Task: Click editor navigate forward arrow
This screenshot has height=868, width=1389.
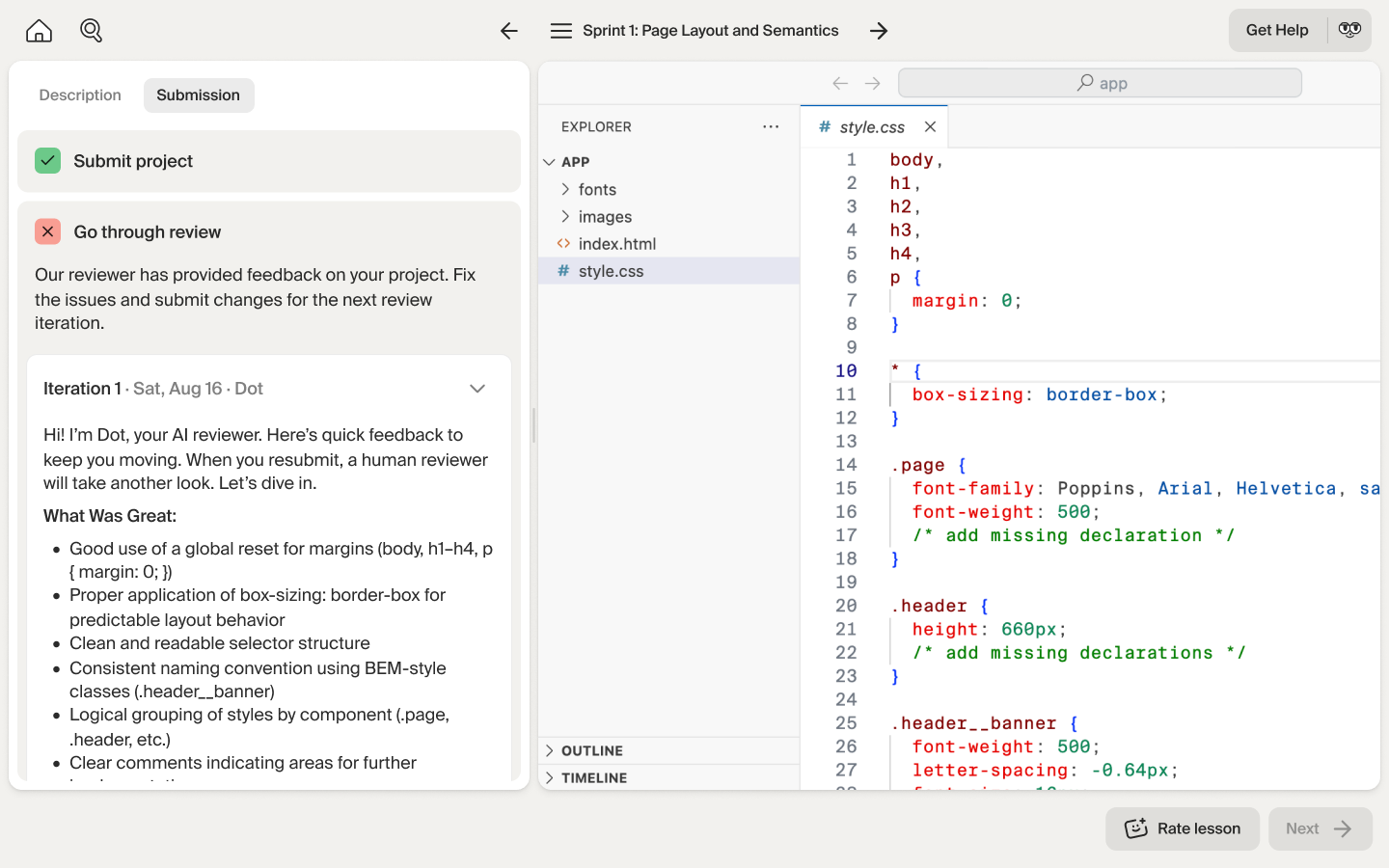Action: [872, 83]
